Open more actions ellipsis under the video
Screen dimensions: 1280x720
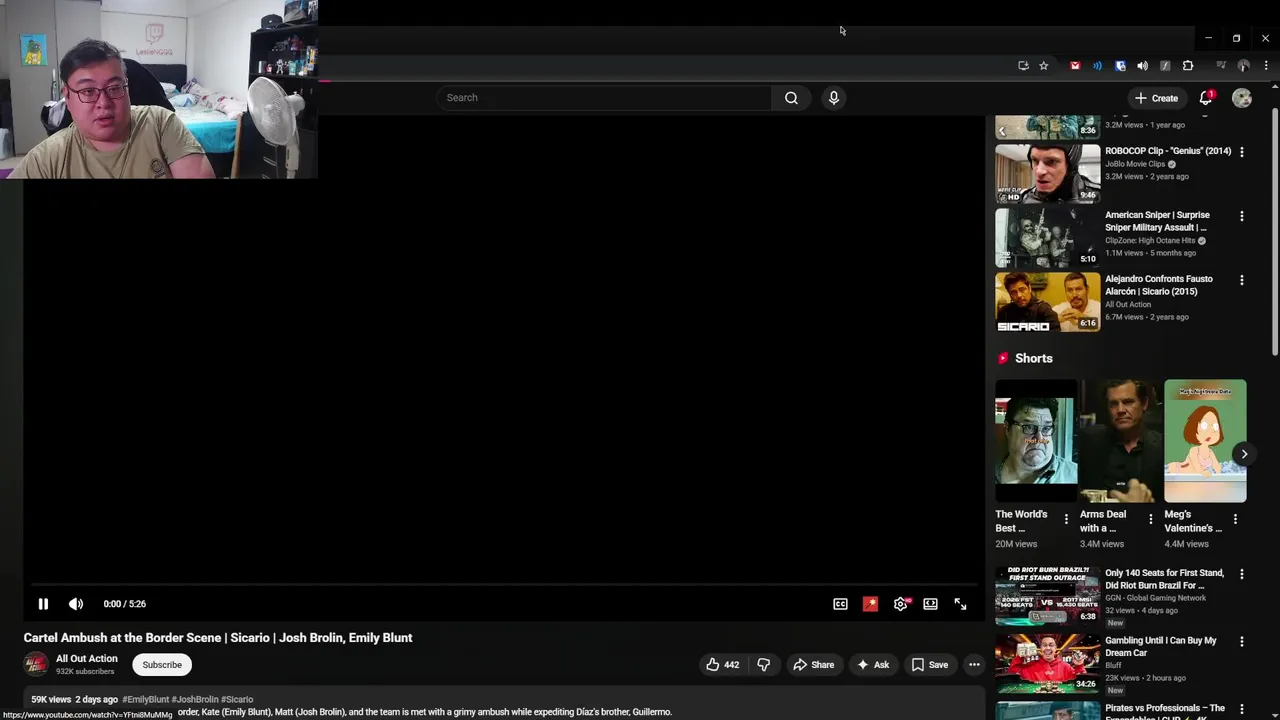click(x=974, y=665)
